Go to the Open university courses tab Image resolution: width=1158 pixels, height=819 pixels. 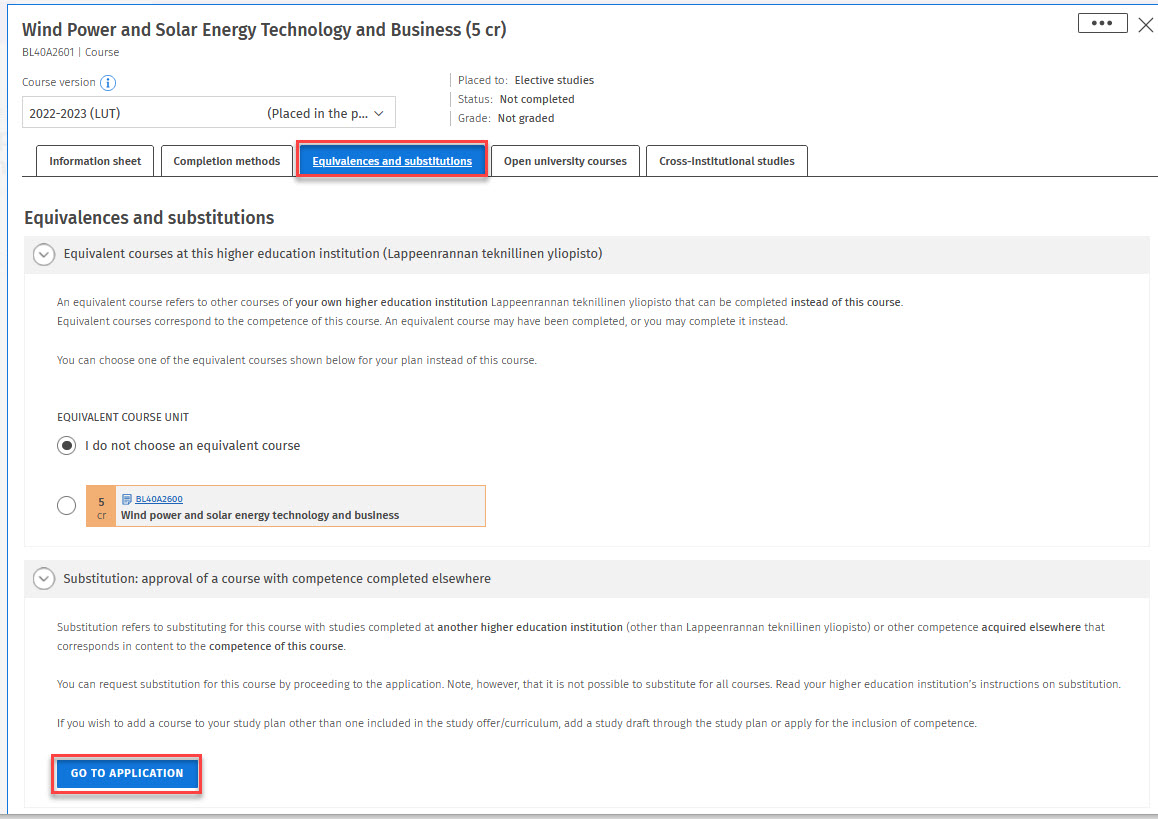[x=565, y=161]
